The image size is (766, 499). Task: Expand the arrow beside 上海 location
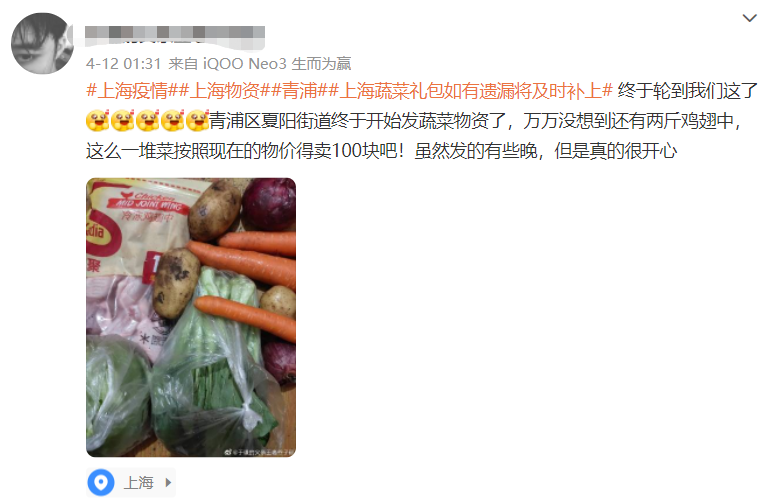click(x=169, y=483)
